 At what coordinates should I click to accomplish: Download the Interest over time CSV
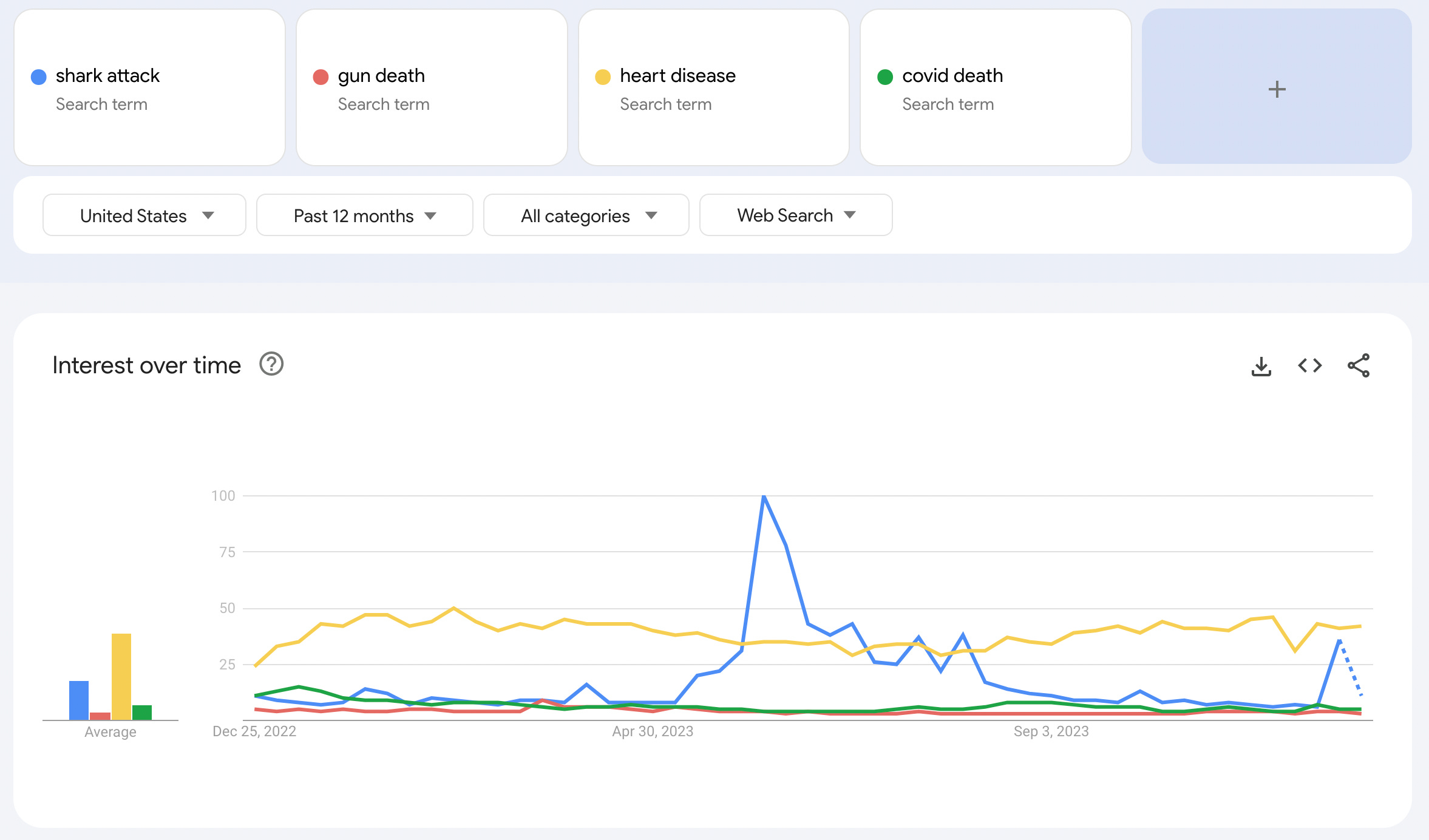(x=1261, y=366)
